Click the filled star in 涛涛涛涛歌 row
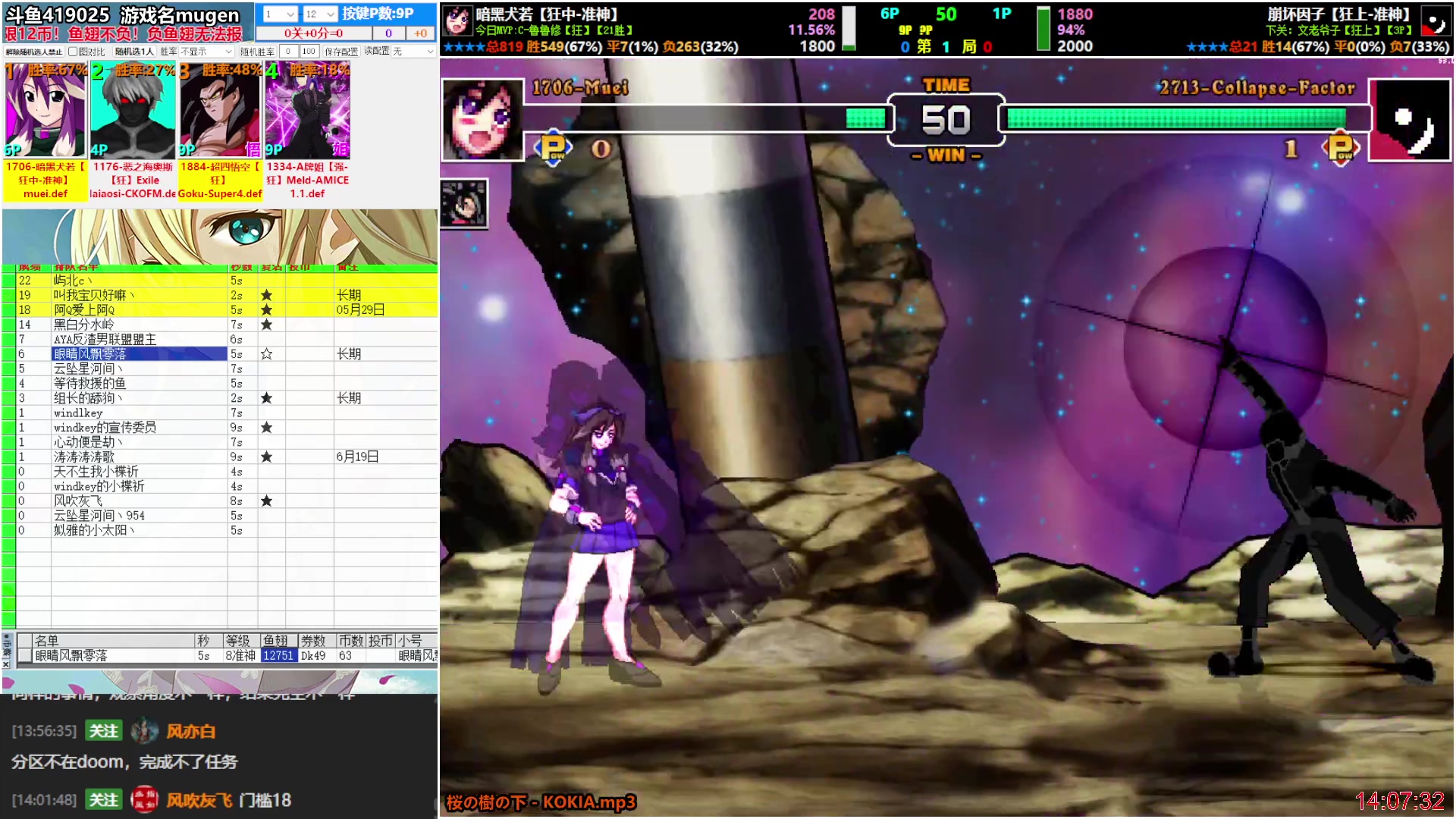 pos(266,457)
